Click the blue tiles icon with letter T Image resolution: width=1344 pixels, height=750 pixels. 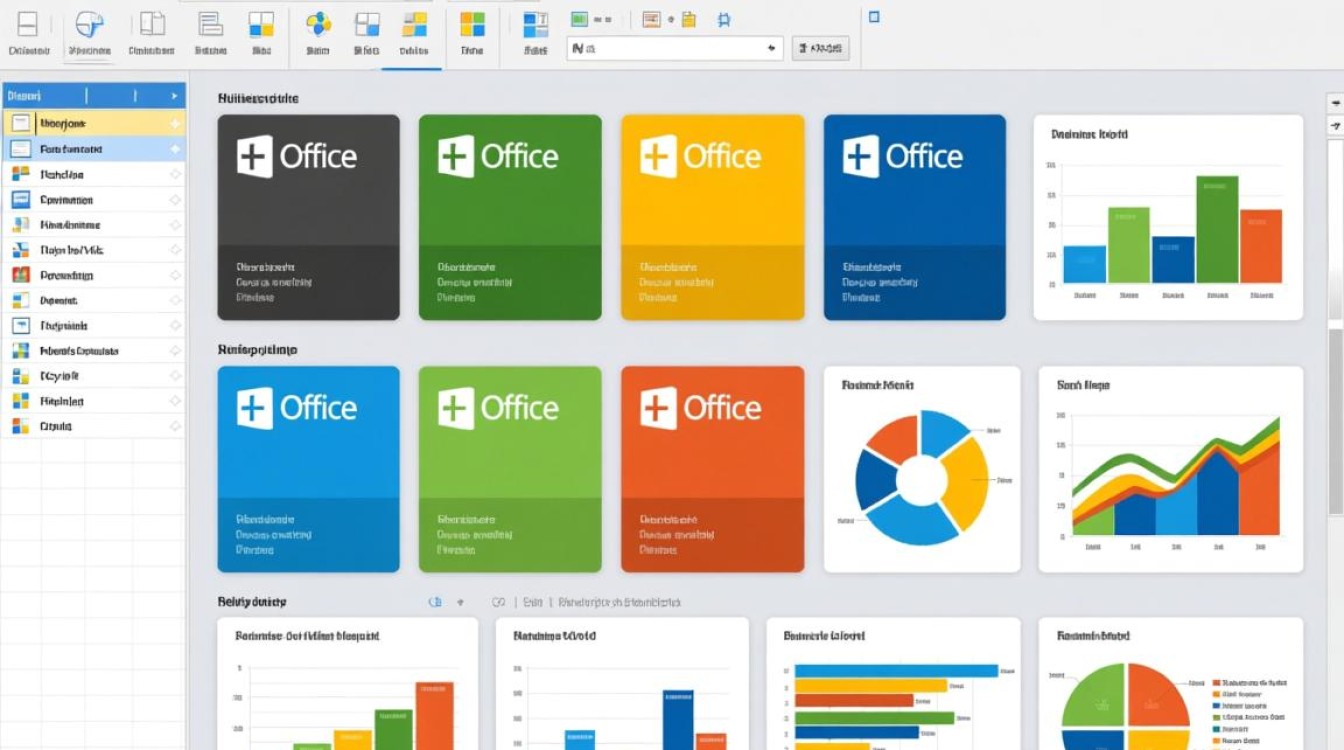click(x=536, y=24)
